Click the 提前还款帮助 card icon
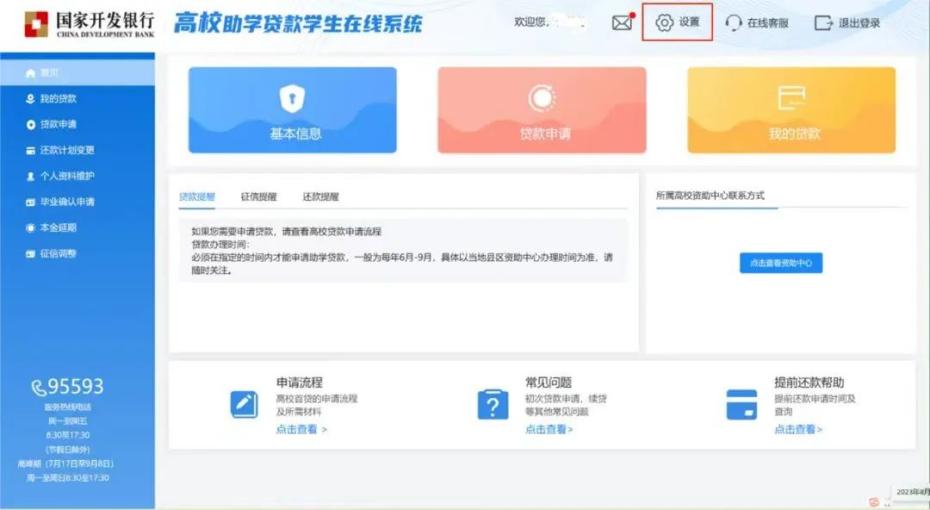 pyautogui.click(x=741, y=404)
